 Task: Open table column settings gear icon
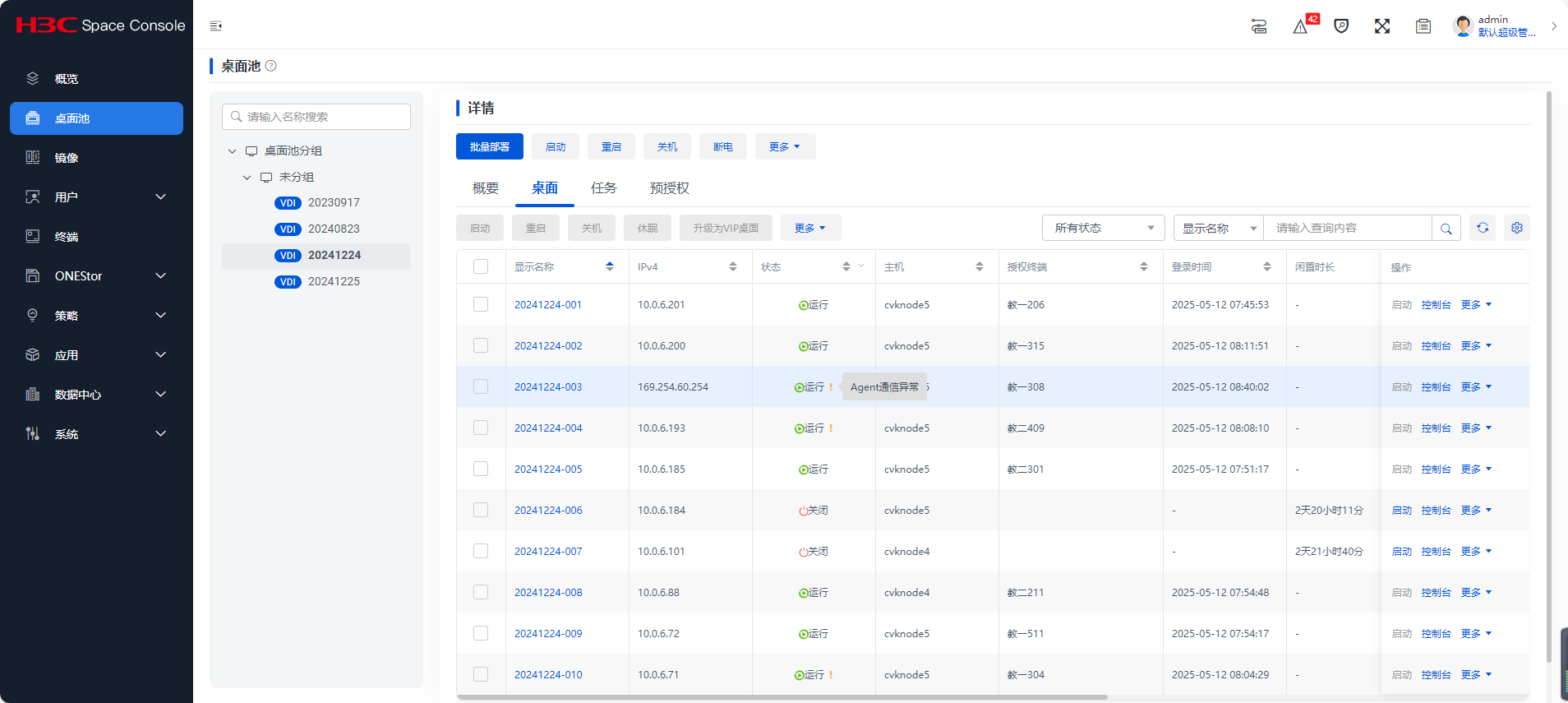(x=1517, y=228)
